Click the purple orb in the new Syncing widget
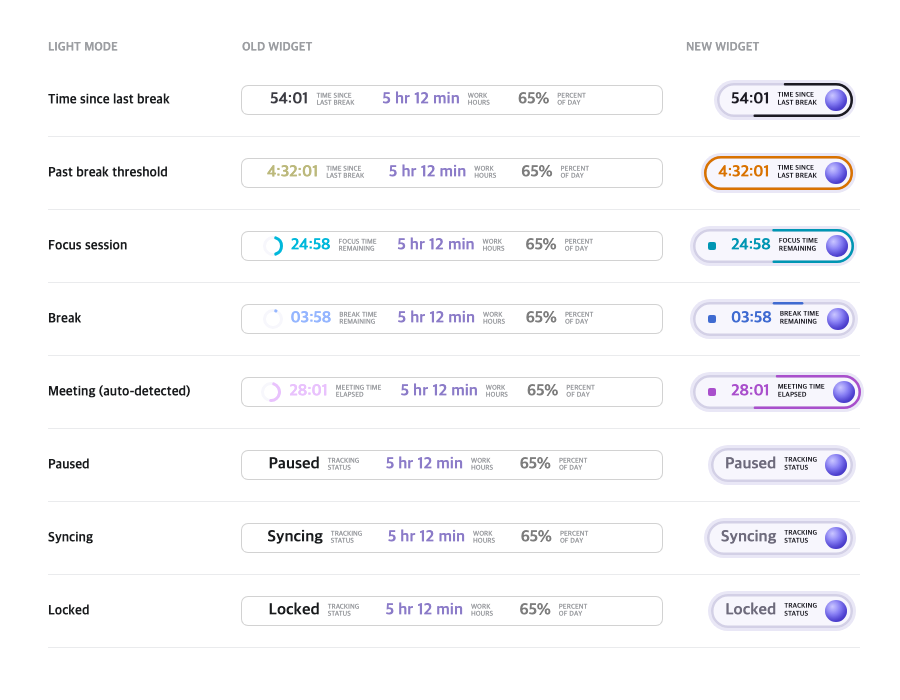 pyautogui.click(x=836, y=538)
